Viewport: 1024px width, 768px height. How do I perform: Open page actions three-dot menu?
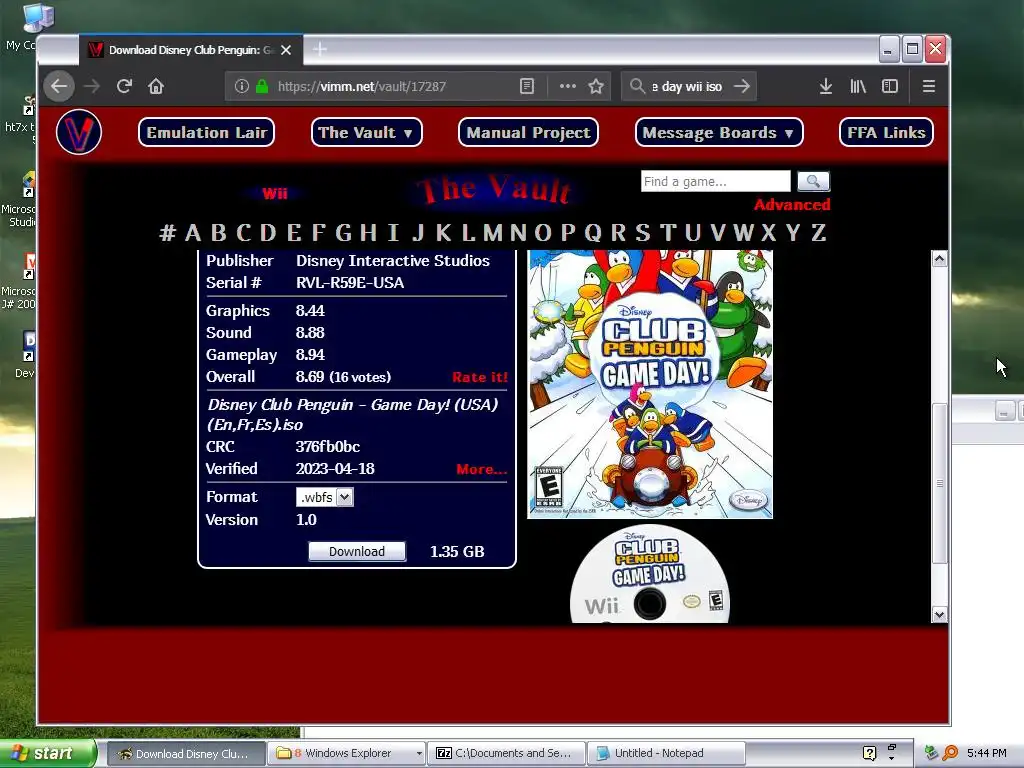click(568, 86)
